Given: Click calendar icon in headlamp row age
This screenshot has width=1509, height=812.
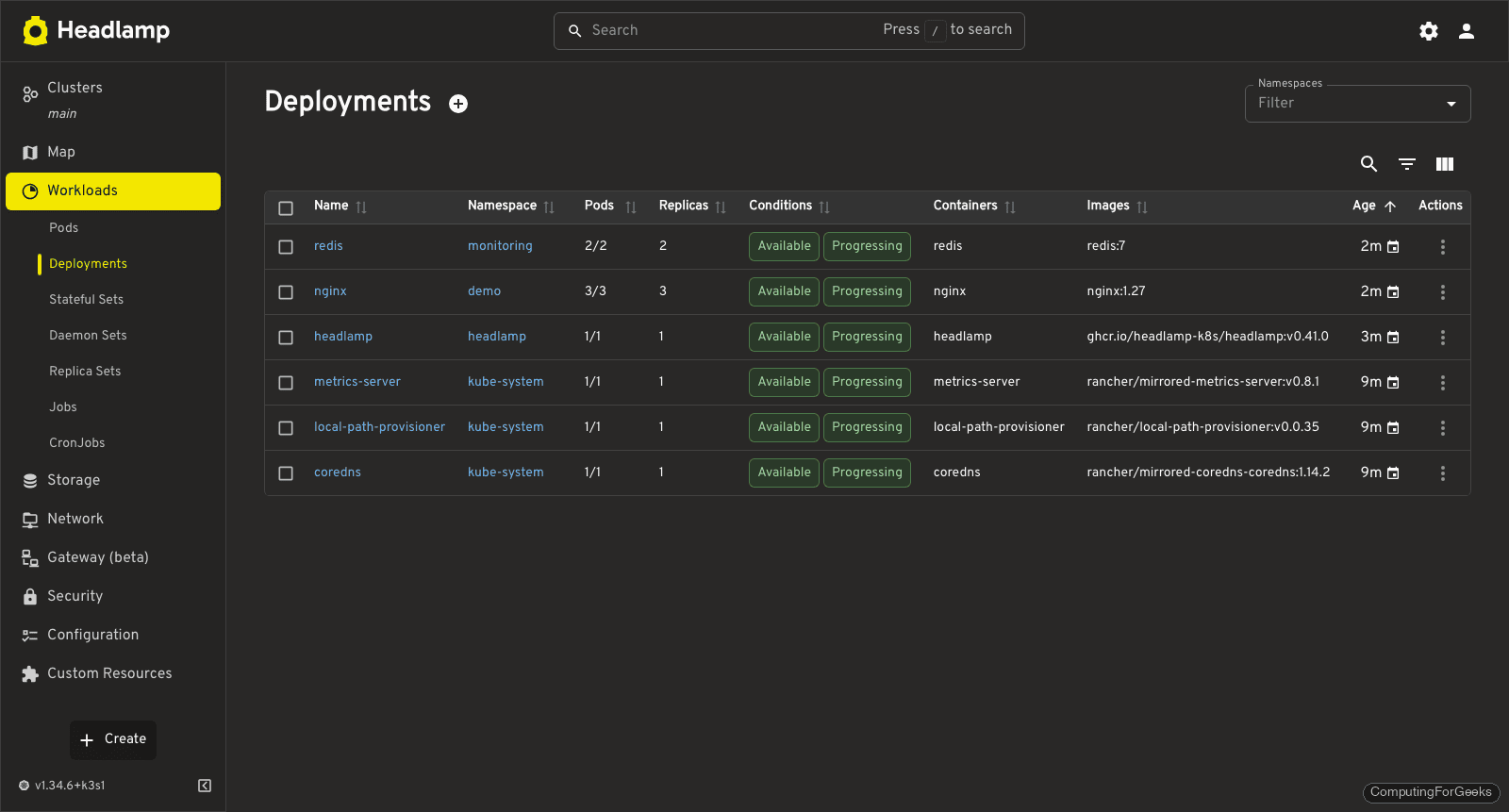Looking at the screenshot, I should click(x=1393, y=338).
